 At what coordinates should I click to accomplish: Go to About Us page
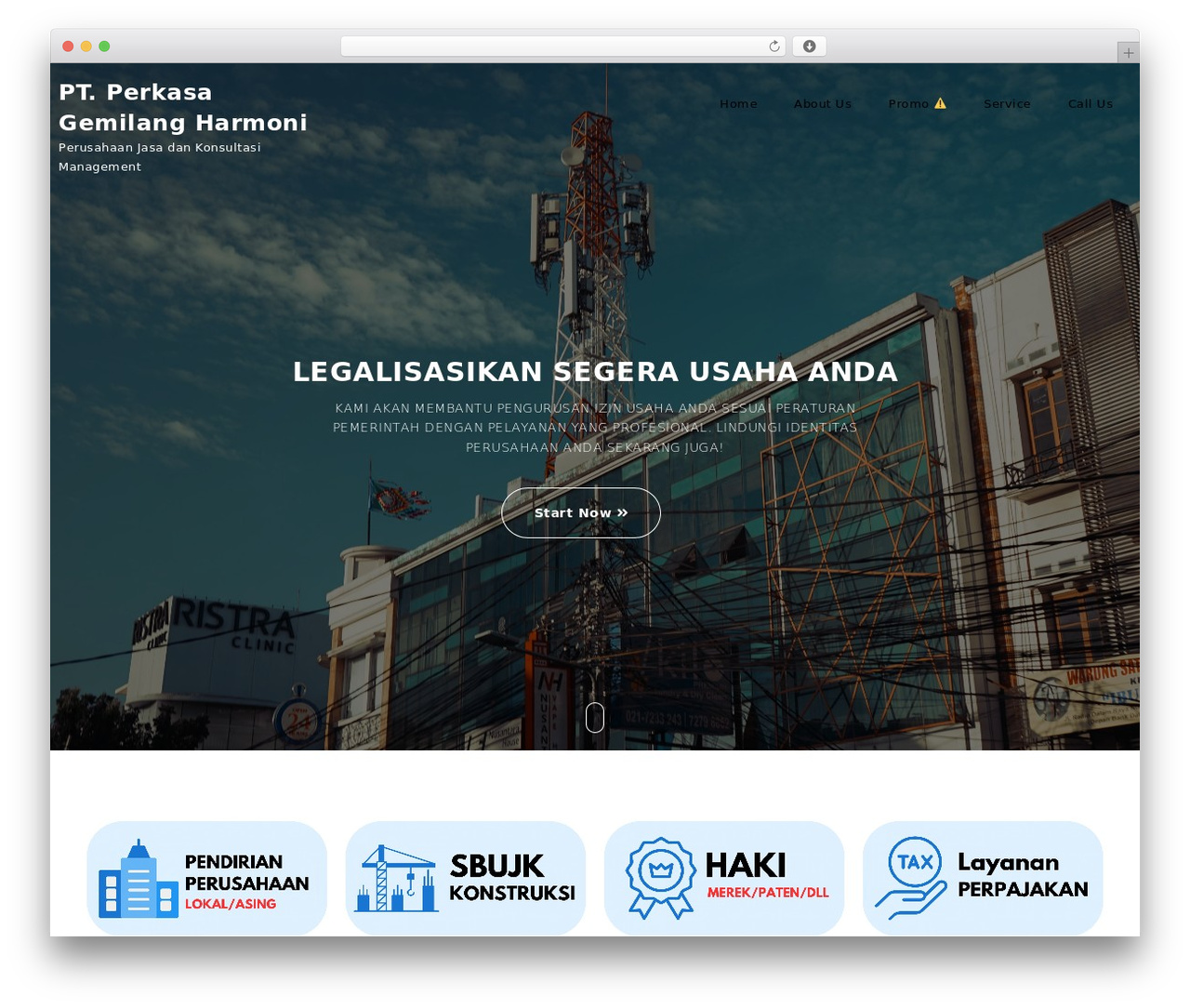pyautogui.click(x=822, y=103)
